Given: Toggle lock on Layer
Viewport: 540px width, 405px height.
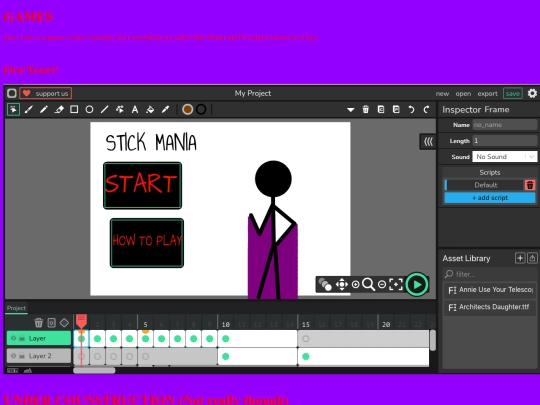Looking at the screenshot, I should (22, 338).
